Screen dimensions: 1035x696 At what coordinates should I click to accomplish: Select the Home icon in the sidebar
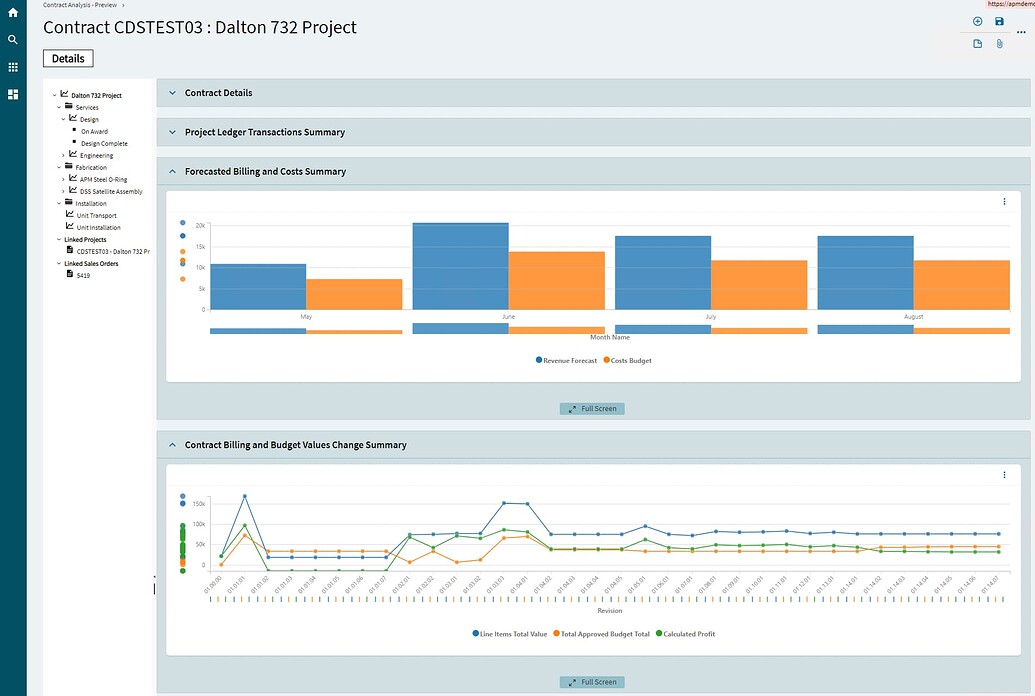[12, 12]
